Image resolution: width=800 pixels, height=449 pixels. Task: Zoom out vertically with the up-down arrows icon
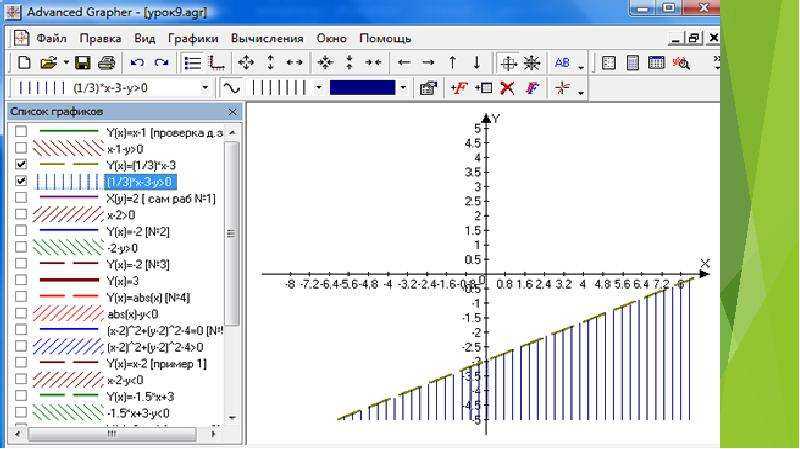point(270,63)
